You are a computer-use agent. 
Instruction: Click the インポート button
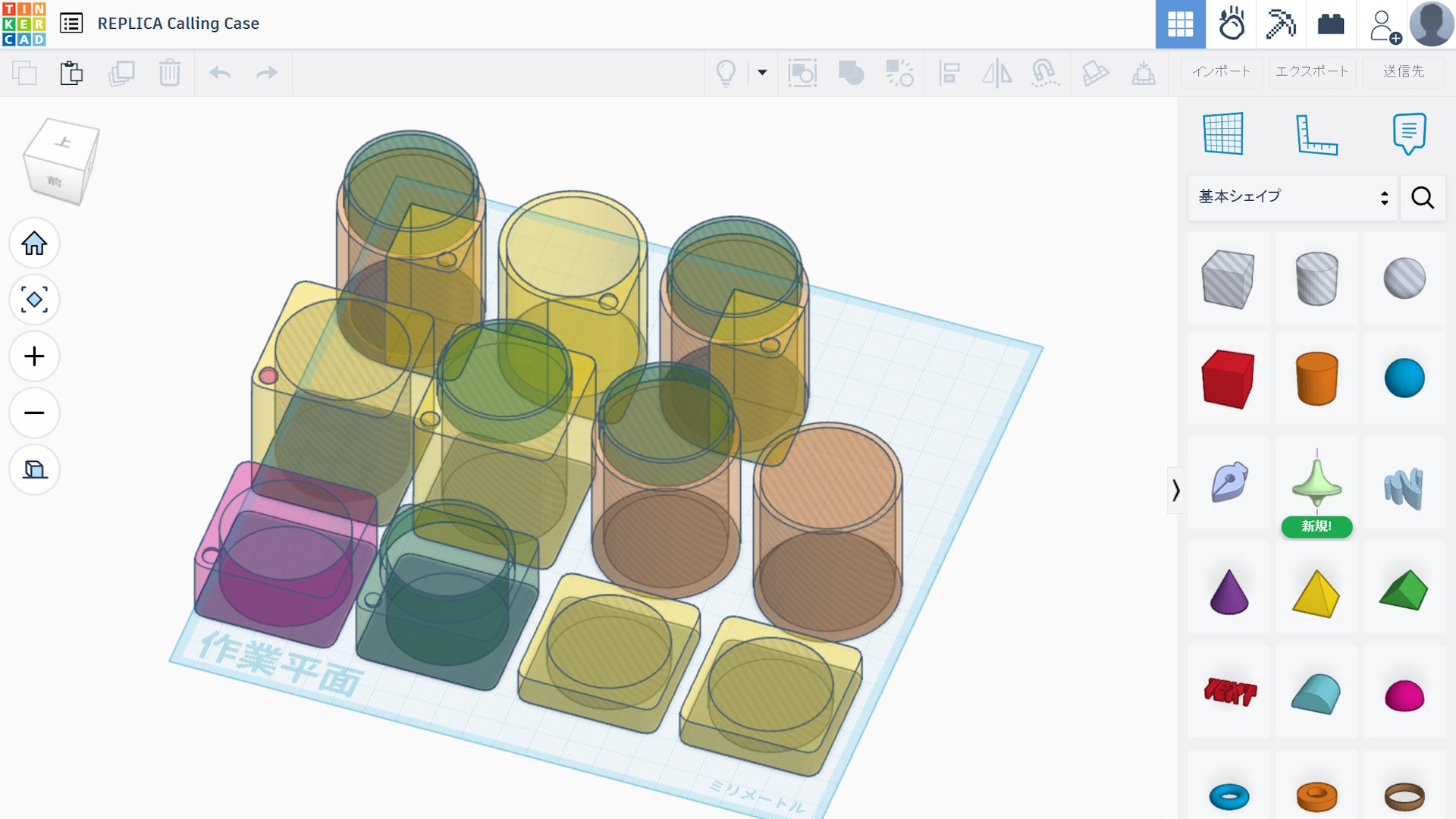(1221, 72)
